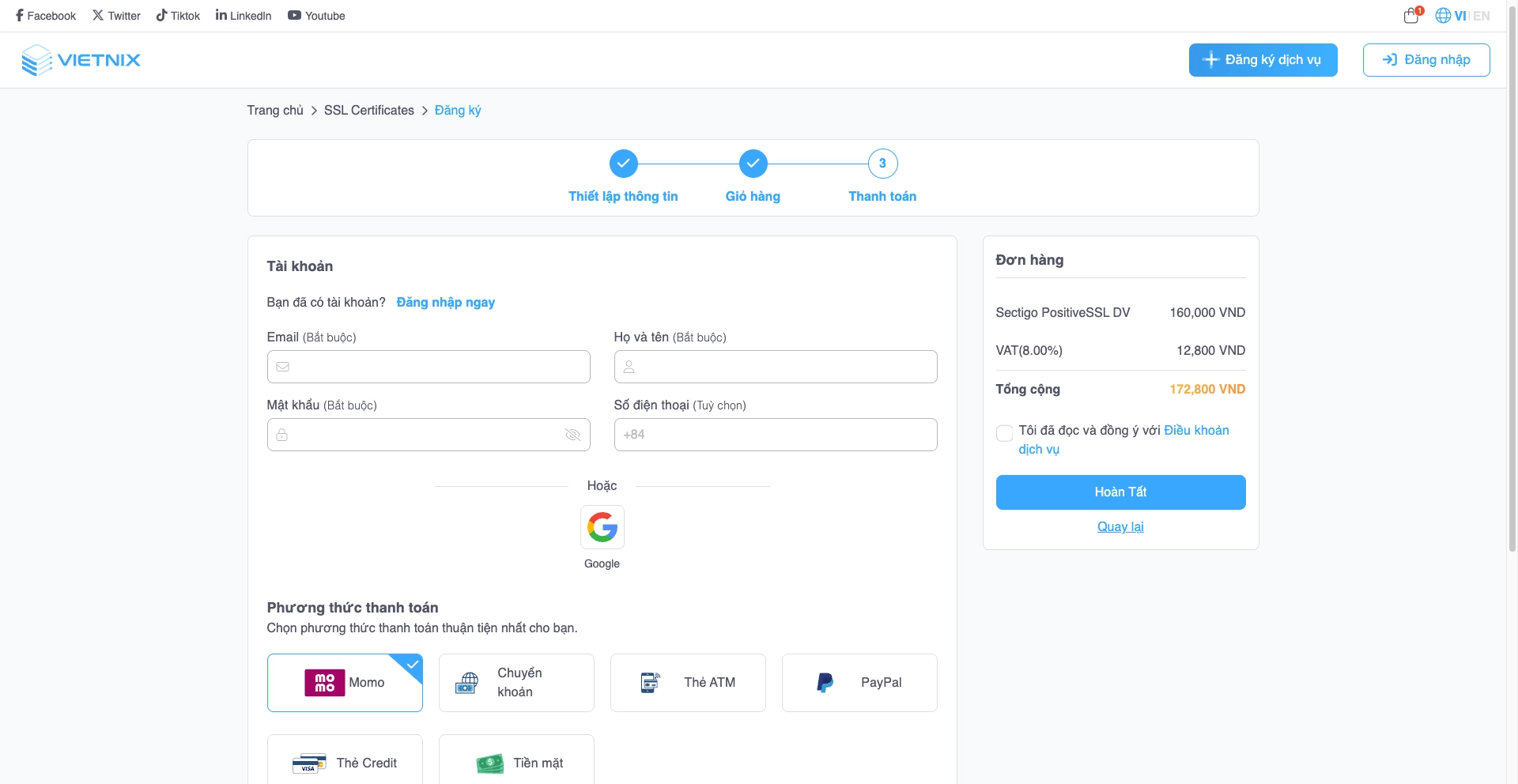Open the Youtube social link
This screenshot has height=784, width=1518.
(316, 16)
